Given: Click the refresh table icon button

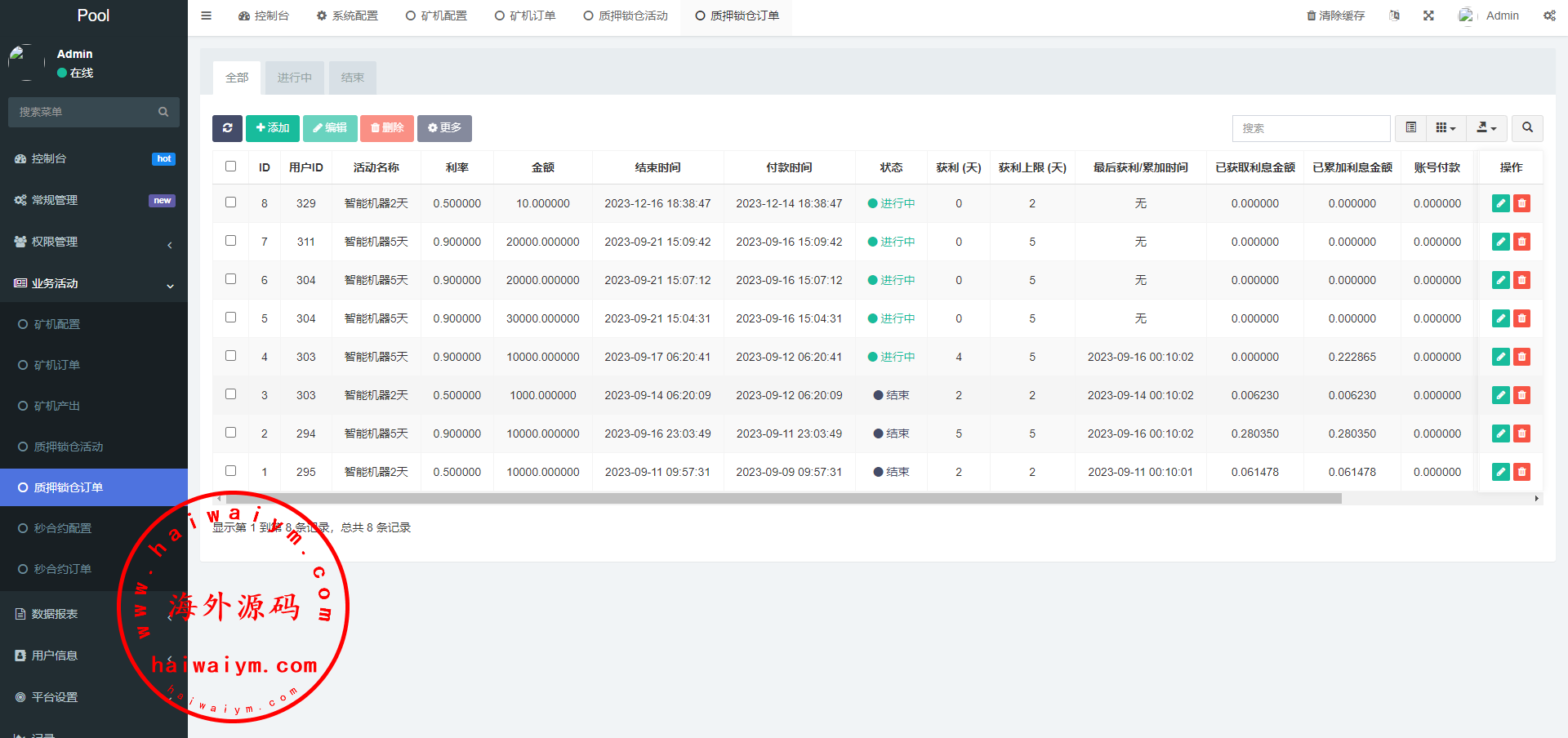Looking at the screenshot, I should pyautogui.click(x=227, y=128).
